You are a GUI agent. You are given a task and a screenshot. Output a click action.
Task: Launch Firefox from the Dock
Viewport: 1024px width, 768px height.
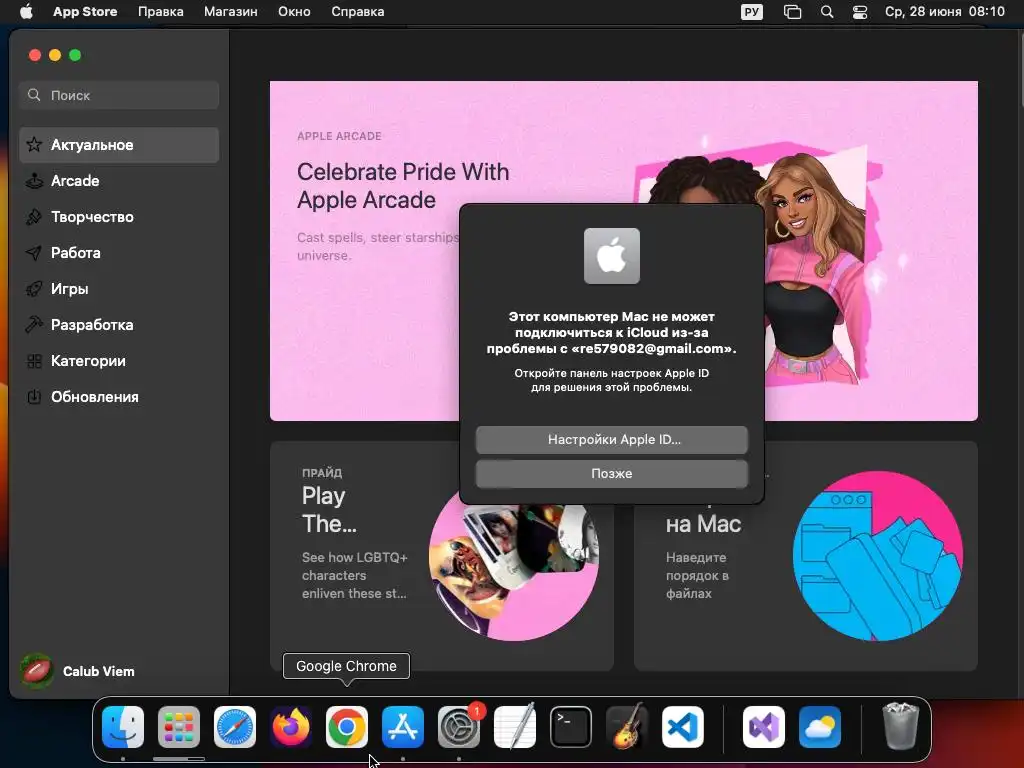click(x=291, y=727)
